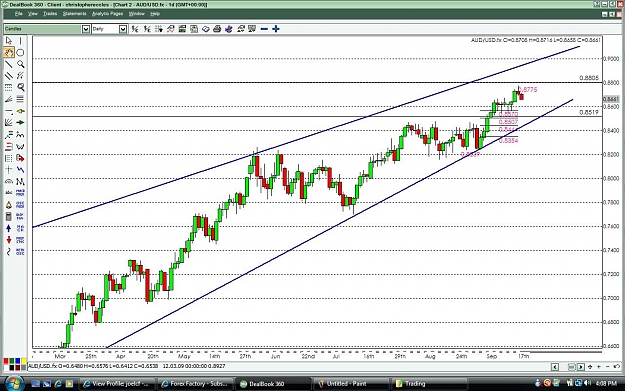
Task: Select the speed arc tool
Action: [8, 181]
